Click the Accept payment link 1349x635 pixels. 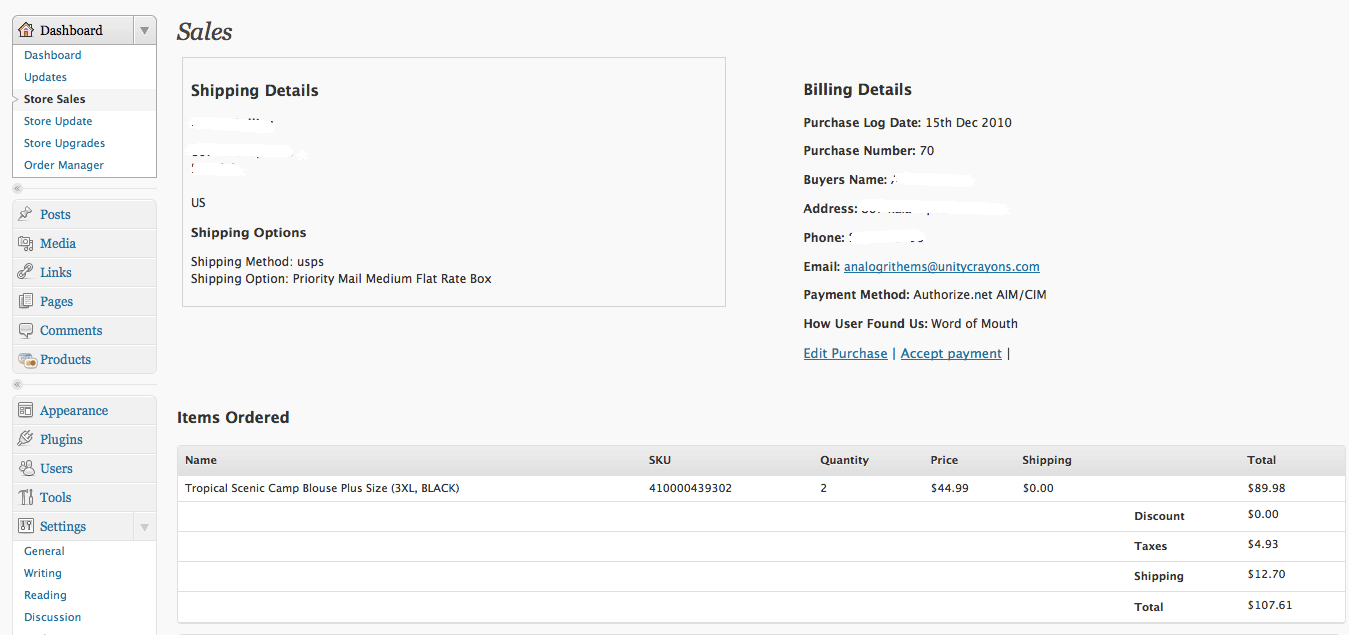coord(951,353)
